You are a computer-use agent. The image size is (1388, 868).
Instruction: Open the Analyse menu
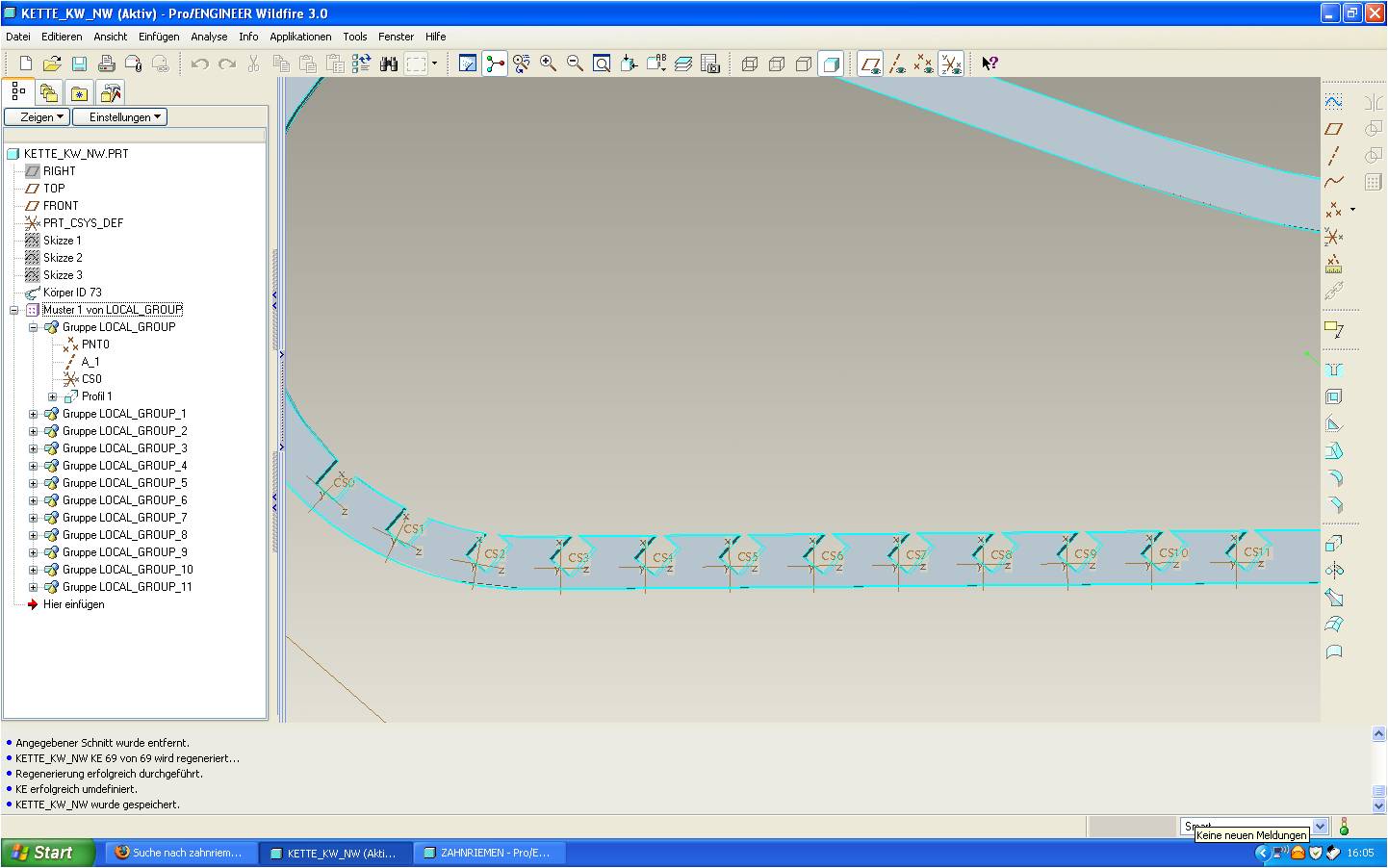(209, 37)
